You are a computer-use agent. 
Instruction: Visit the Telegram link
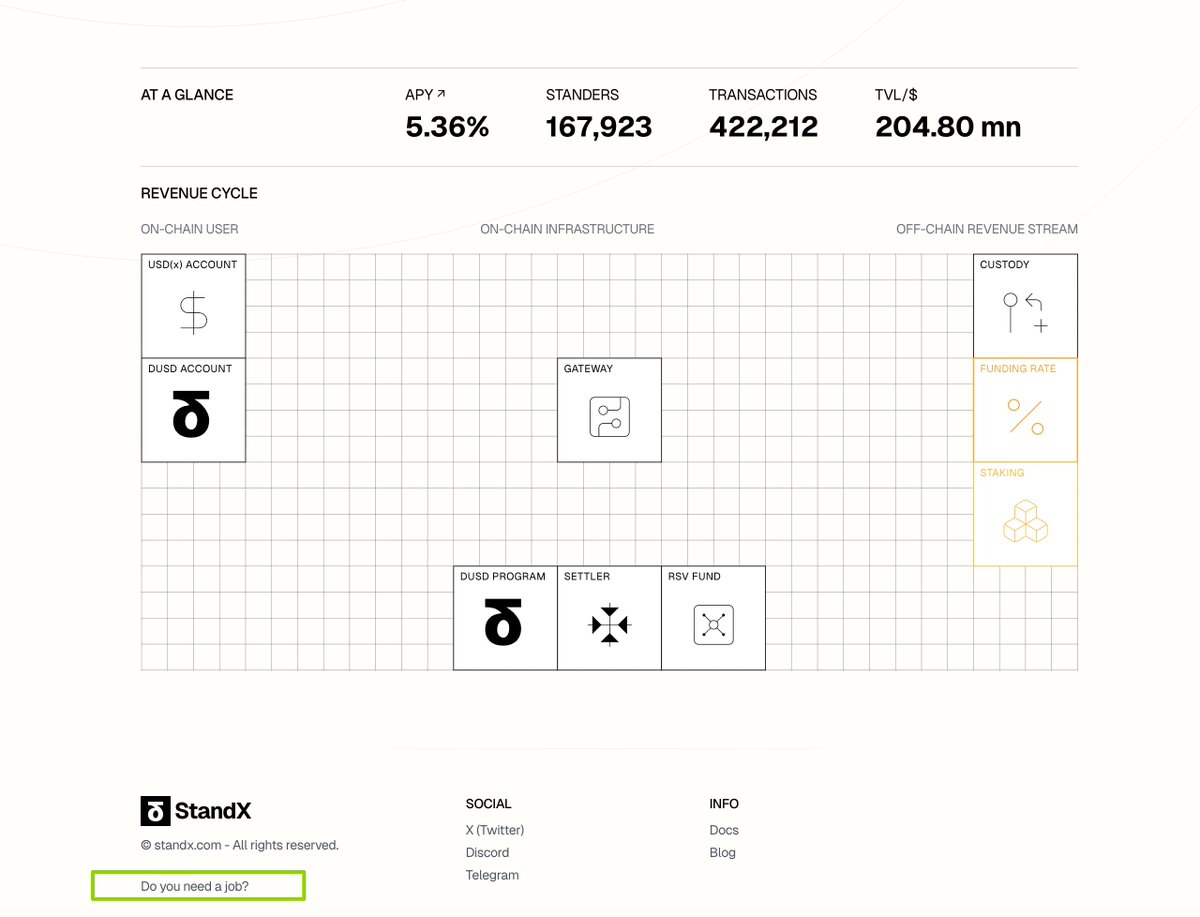[x=492, y=875]
